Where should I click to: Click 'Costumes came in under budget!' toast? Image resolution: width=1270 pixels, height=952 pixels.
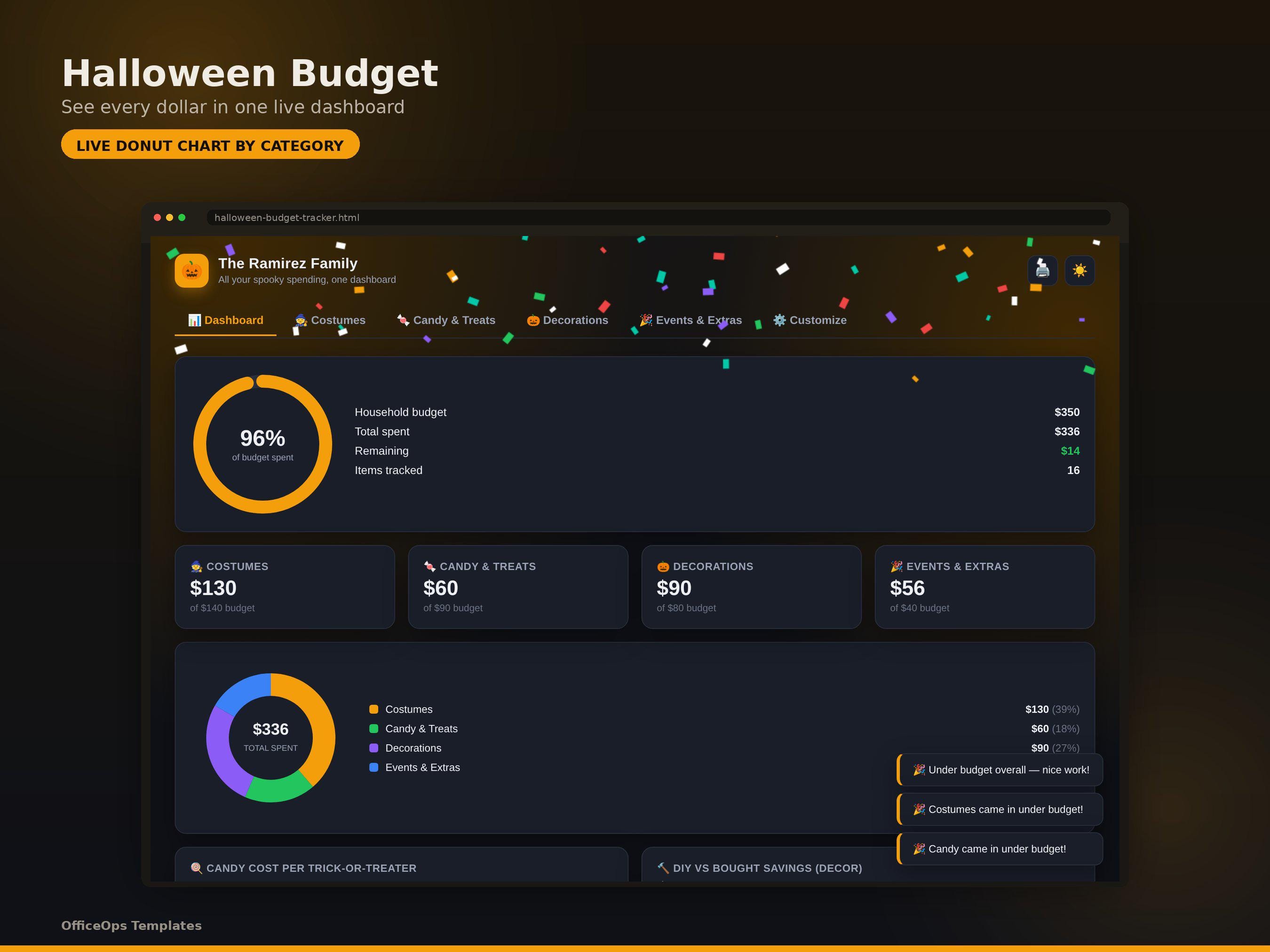coord(1000,810)
